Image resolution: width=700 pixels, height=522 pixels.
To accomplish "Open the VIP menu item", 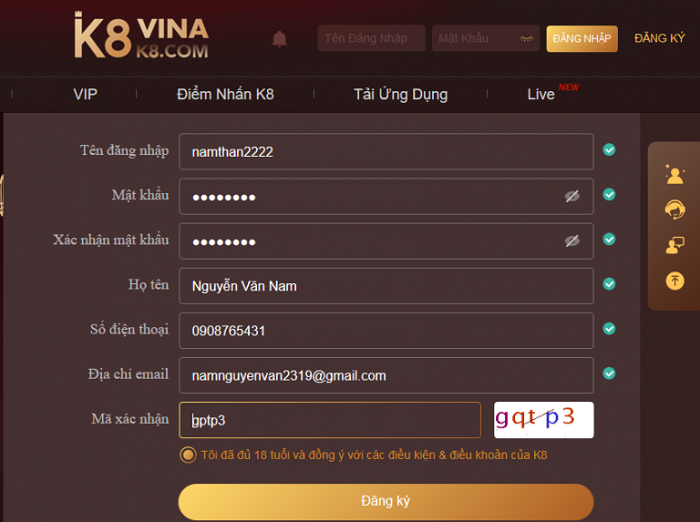I will (85, 94).
